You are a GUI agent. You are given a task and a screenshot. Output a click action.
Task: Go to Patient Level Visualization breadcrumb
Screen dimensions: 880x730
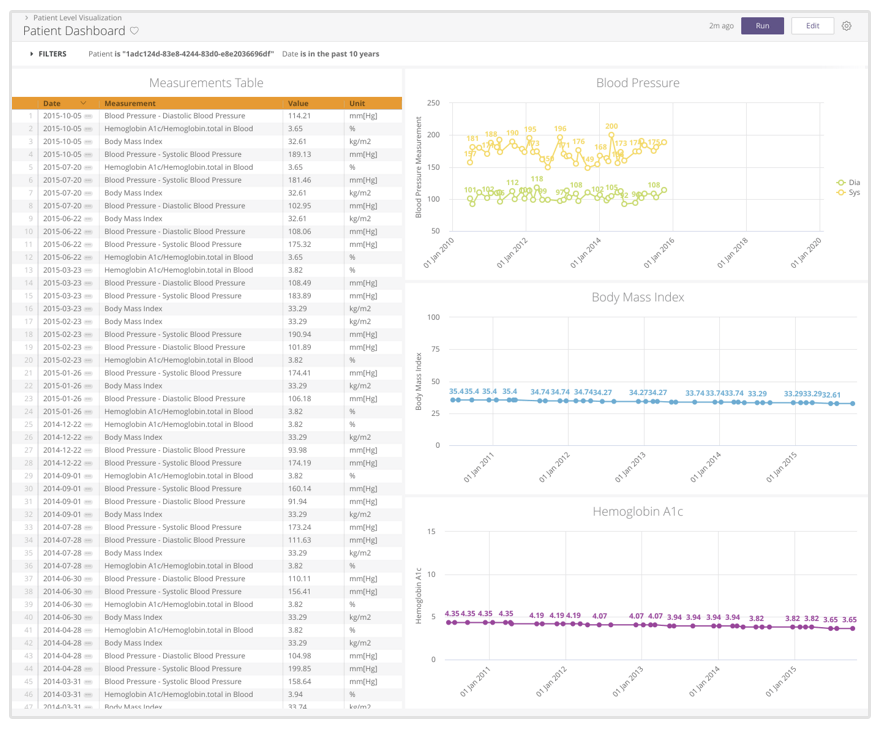coord(77,18)
